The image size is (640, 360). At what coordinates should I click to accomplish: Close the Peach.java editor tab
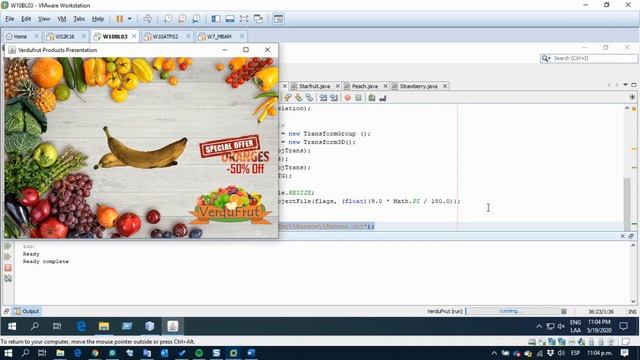tap(385, 86)
